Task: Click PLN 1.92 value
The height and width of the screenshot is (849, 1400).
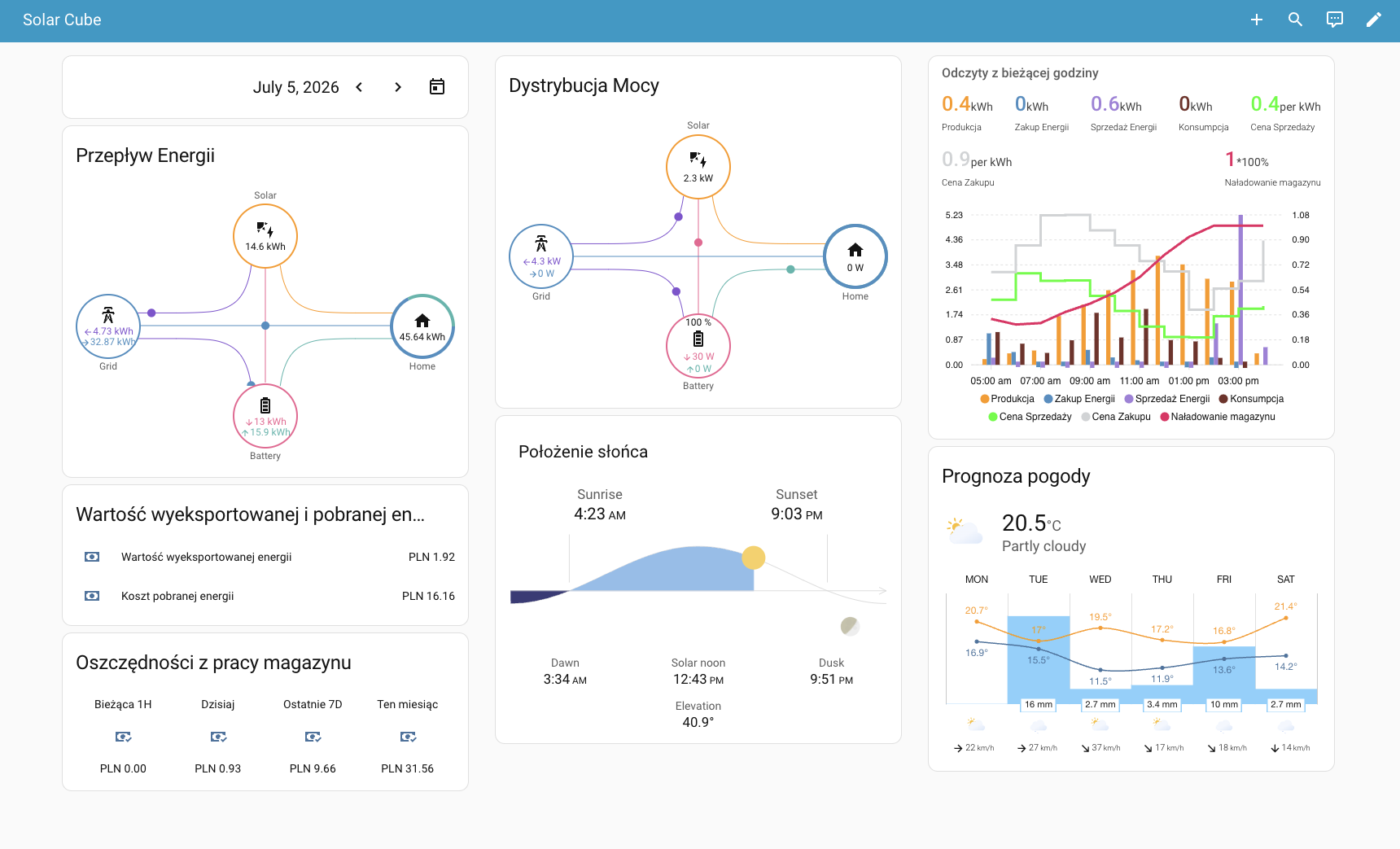Action: click(x=431, y=557)
